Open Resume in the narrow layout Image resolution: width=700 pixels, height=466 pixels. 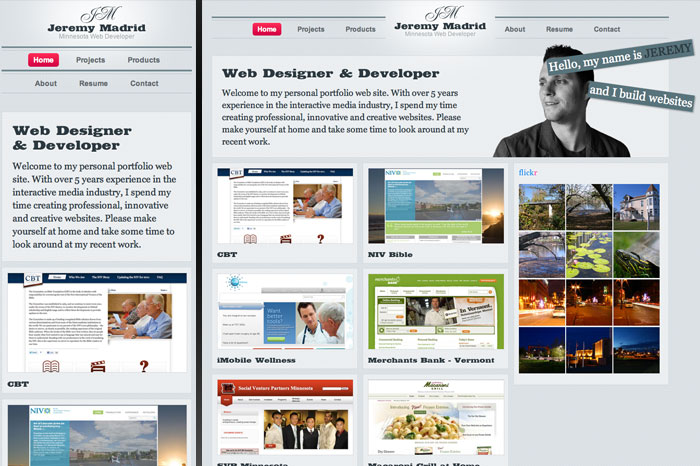point(93,83)
